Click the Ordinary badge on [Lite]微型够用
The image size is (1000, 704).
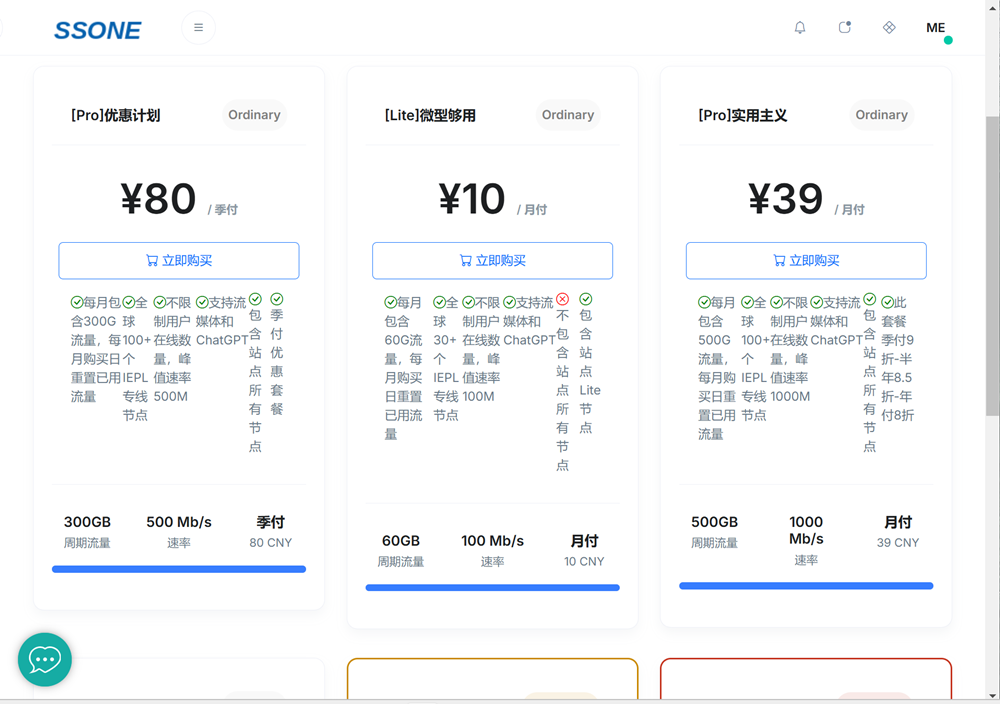(x=568, y=115)
